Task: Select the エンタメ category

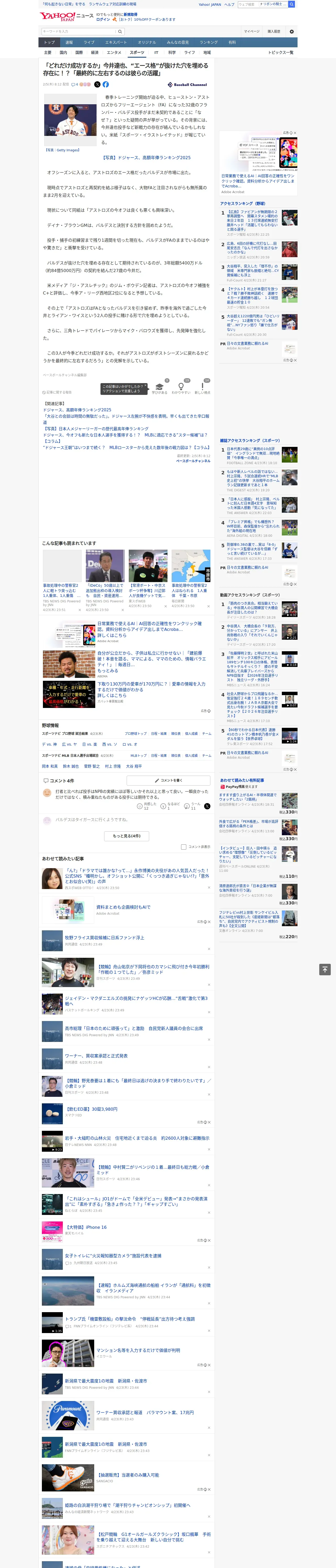Action: (114, 52)
